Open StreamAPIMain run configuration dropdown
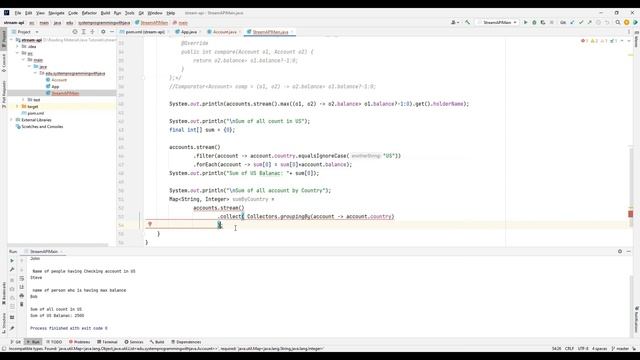Viewport: 640px width, 360px height. point(498,22)
